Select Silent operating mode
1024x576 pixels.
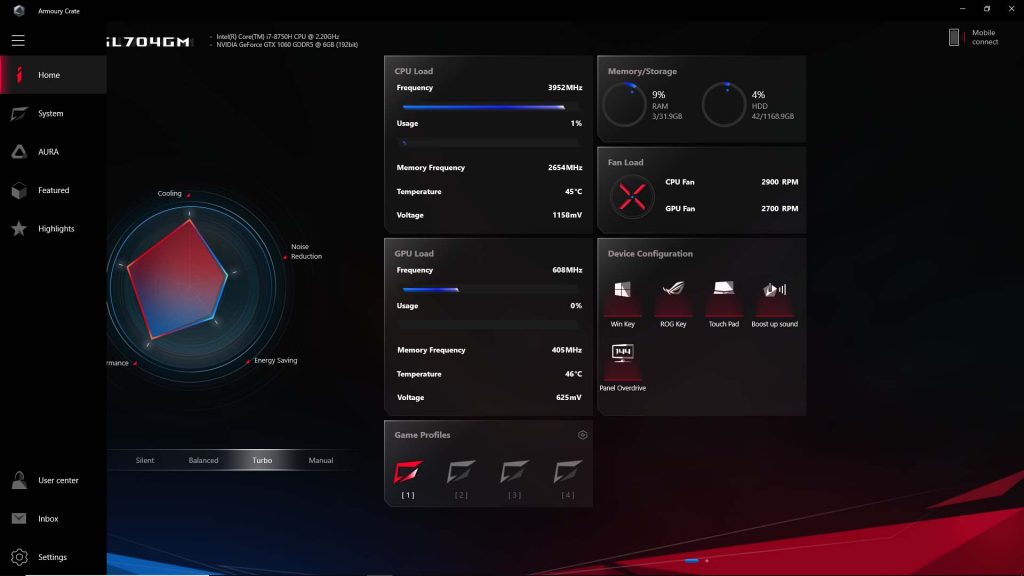coord(145,460)
